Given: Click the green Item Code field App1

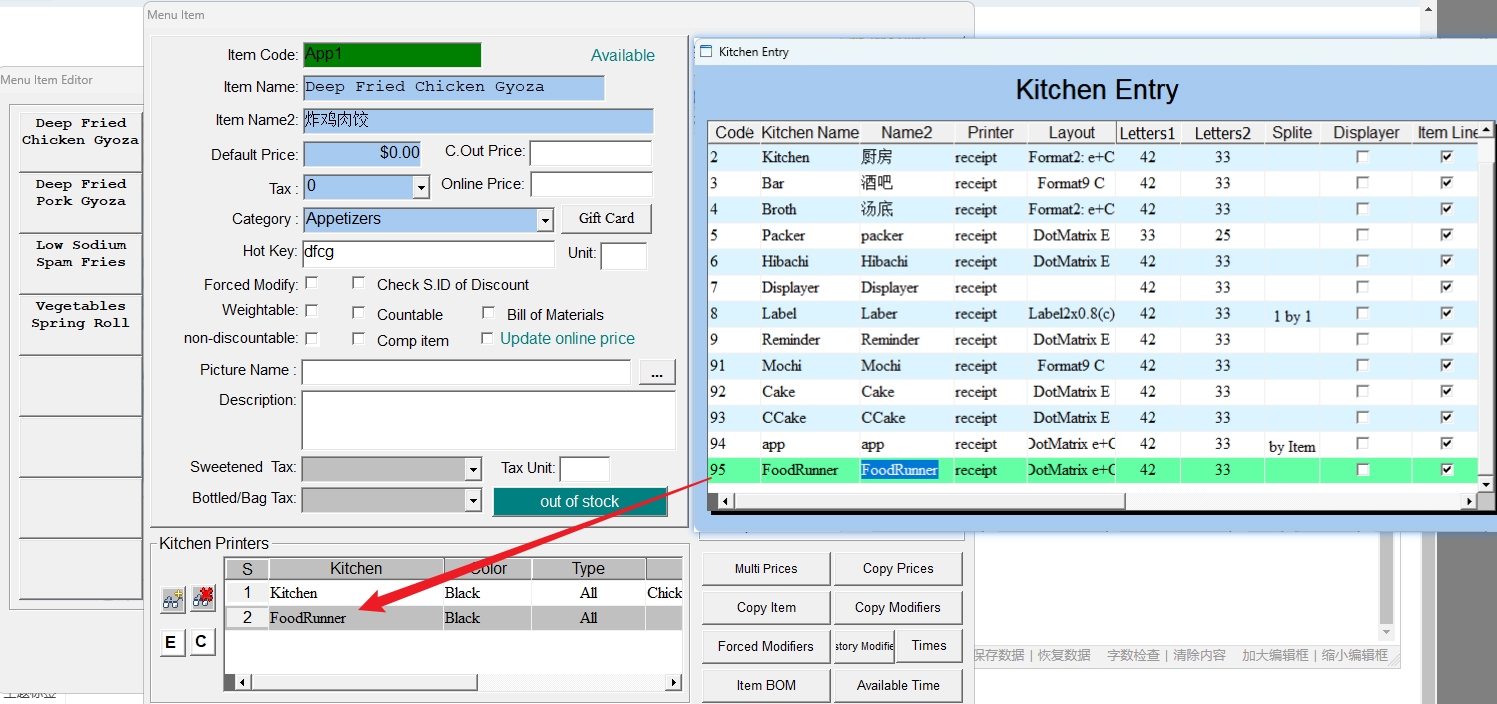Looking at the screenshot, I should [x=392, y=55].
